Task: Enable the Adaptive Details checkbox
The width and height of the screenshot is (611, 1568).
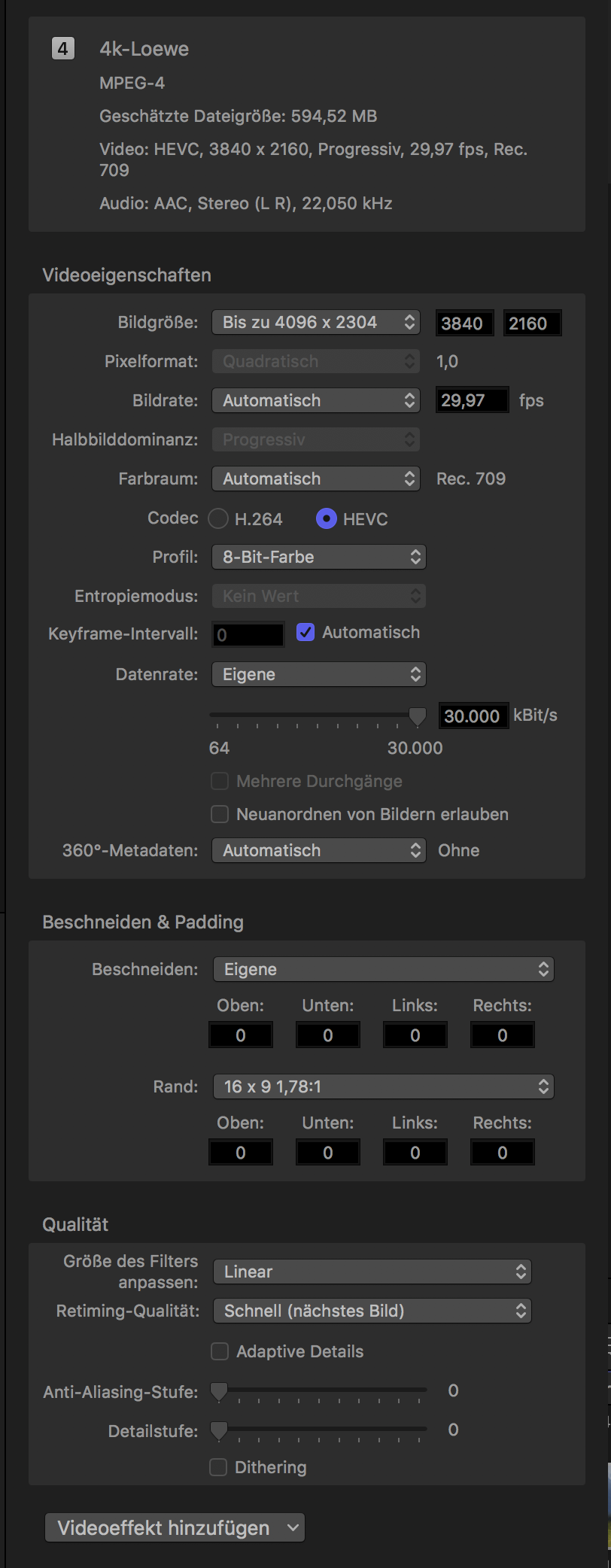Action: tap(220, 1351)
